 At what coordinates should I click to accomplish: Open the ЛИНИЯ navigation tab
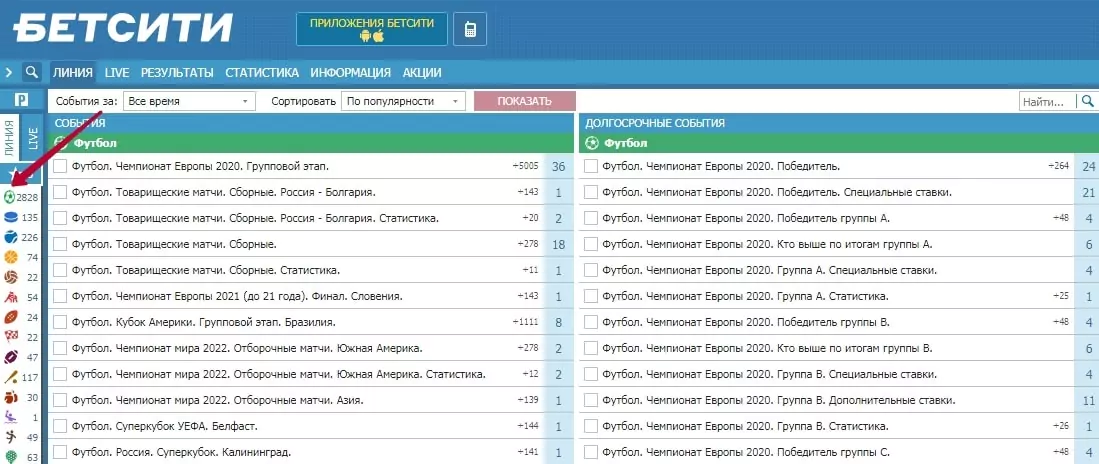click(72, 72)
